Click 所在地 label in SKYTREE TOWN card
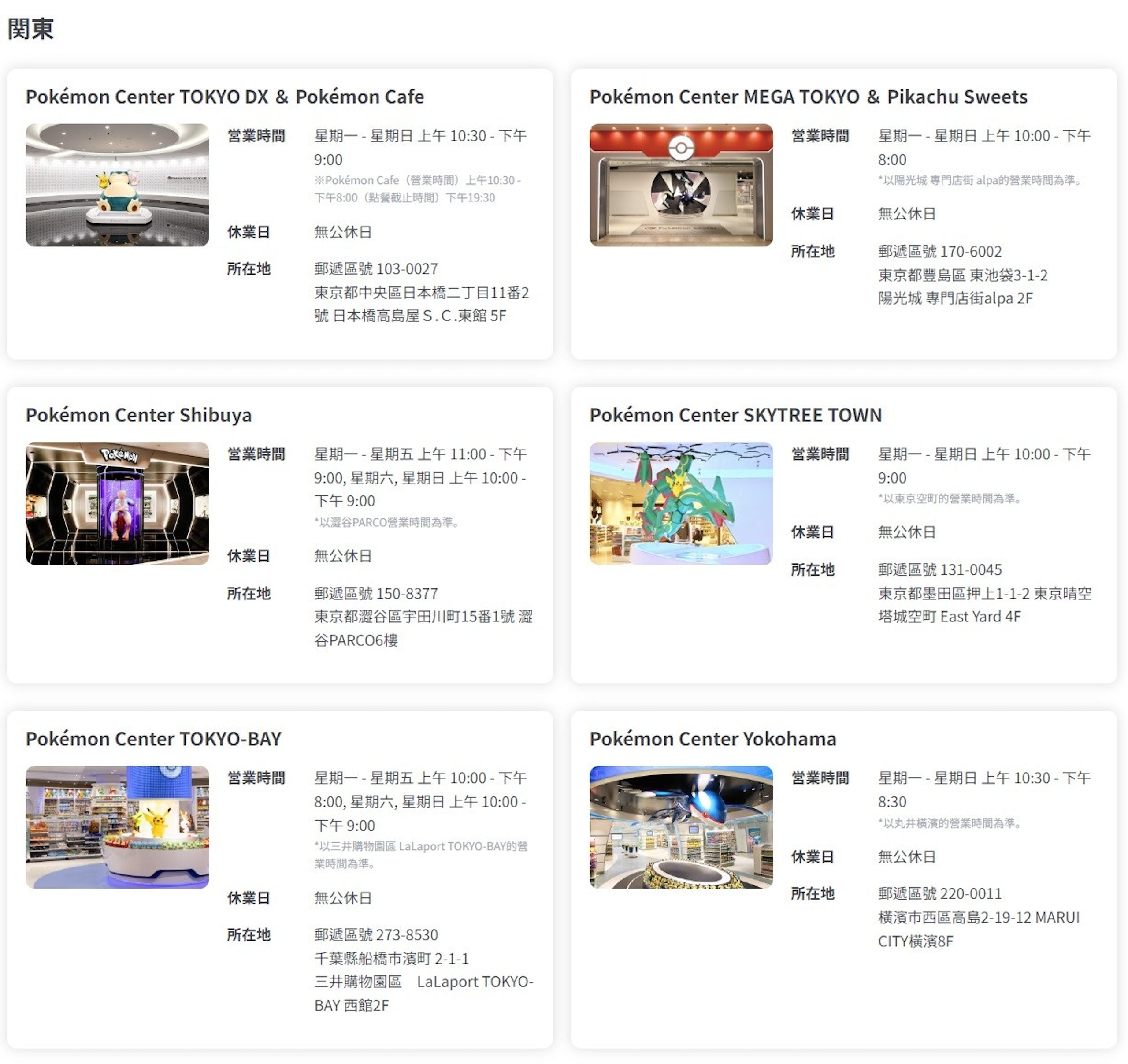 coord(813,570)
